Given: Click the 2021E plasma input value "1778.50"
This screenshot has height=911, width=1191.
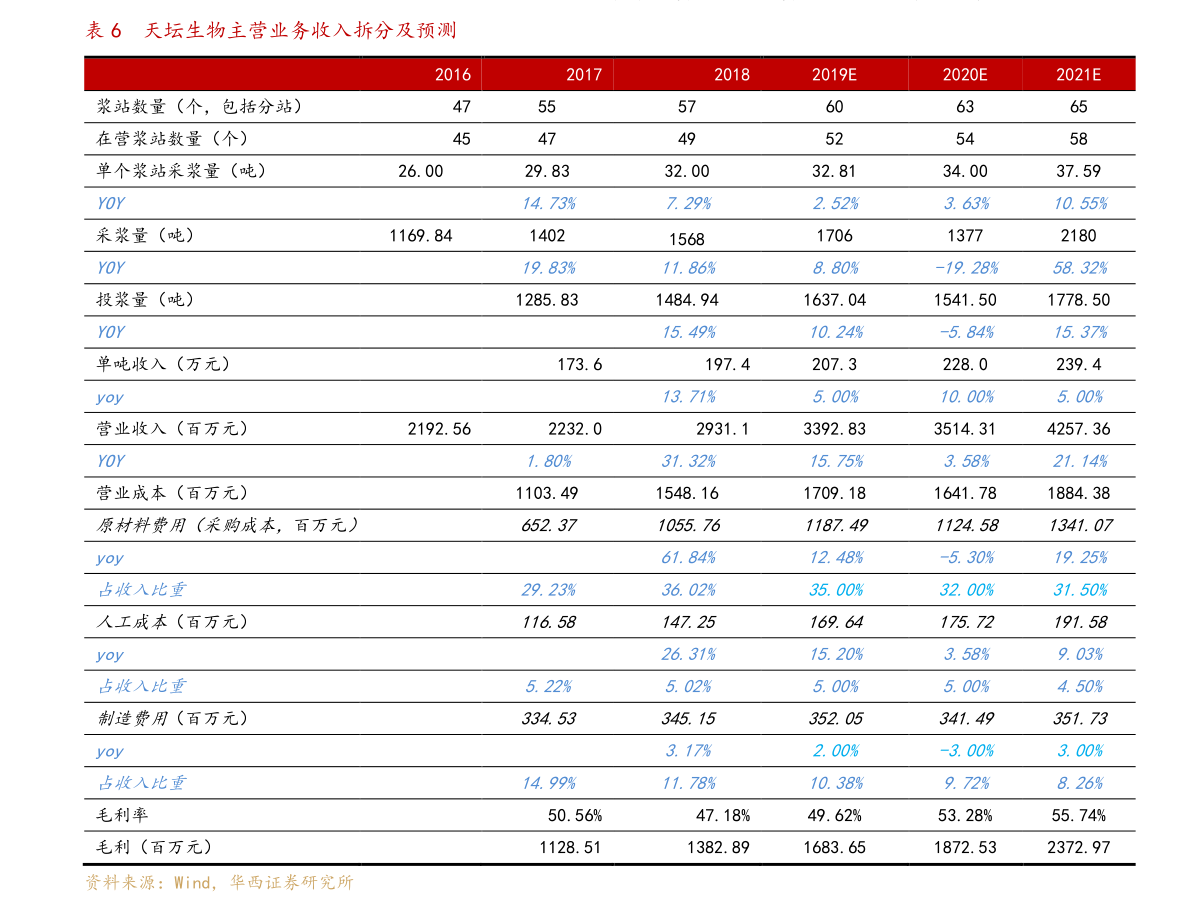Looking at the screenshot, I should pyautogui.click(x=1079, y=300).
